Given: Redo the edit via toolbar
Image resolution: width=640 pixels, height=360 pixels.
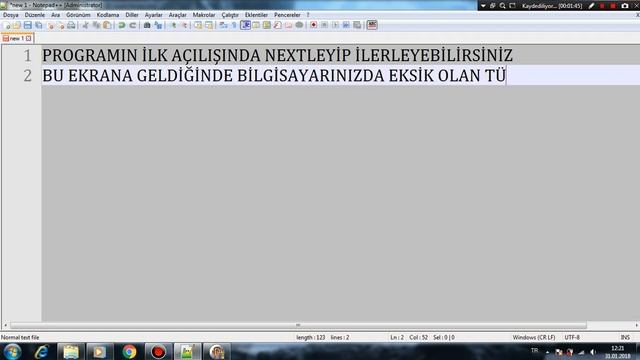Looking at the screenshot, I should [x=133, y=25].
